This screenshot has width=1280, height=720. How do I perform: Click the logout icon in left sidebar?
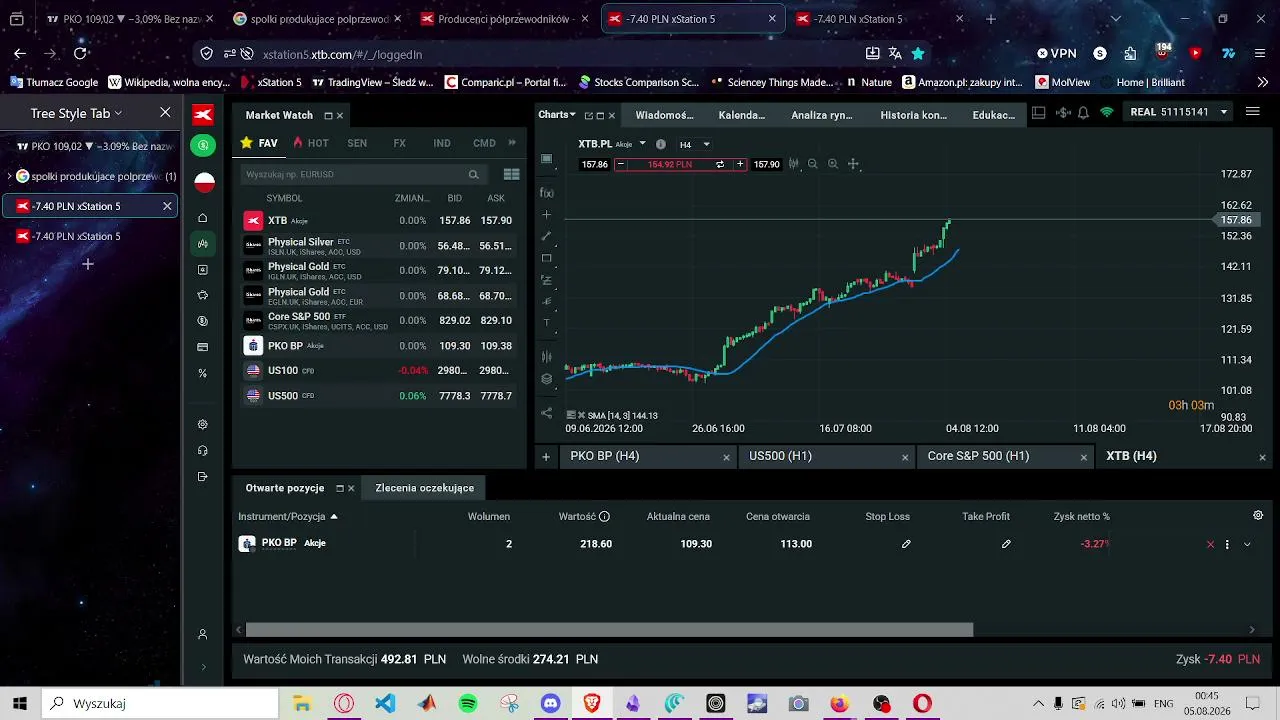pos(203,476)
